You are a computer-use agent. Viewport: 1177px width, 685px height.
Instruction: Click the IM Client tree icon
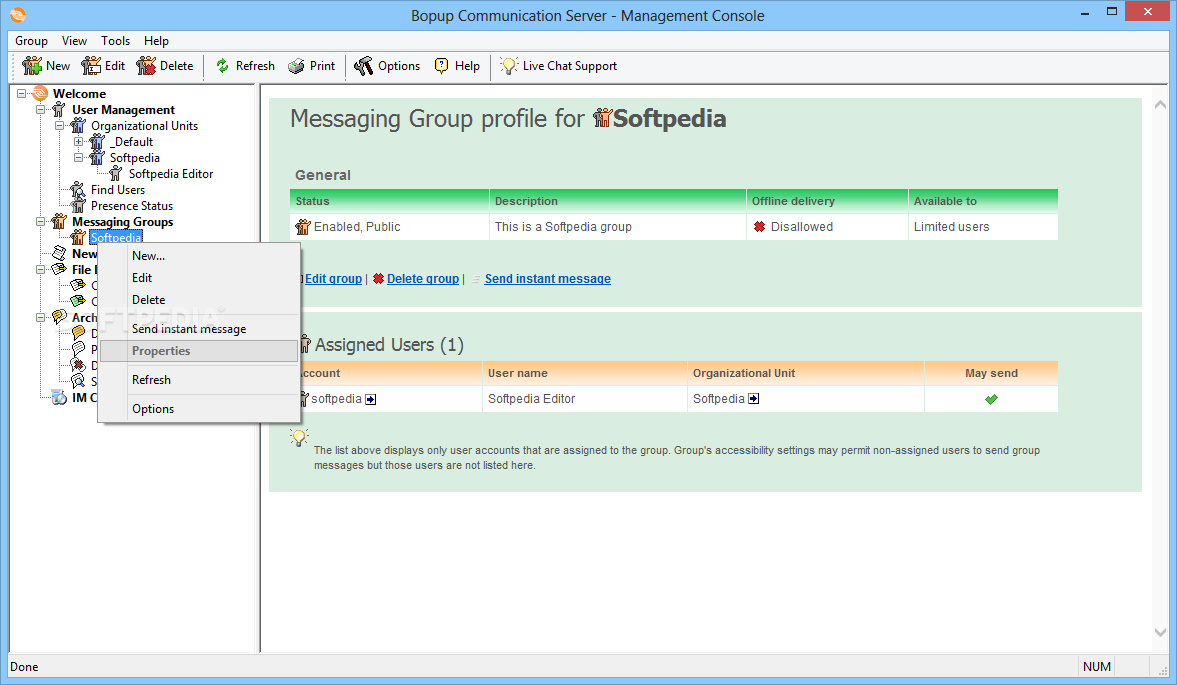tap(59, 398)
